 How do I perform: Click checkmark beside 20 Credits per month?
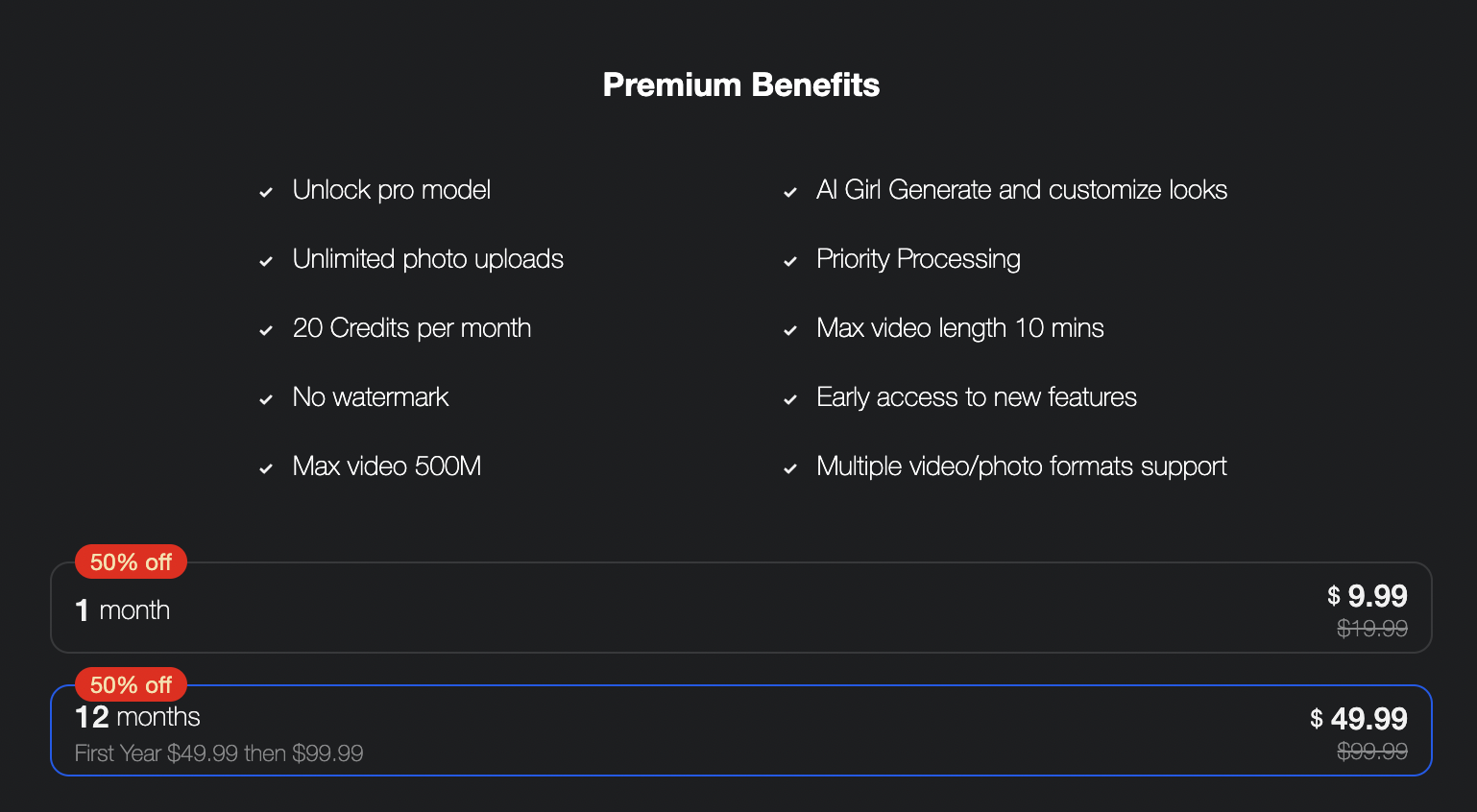tap(266, 331)
